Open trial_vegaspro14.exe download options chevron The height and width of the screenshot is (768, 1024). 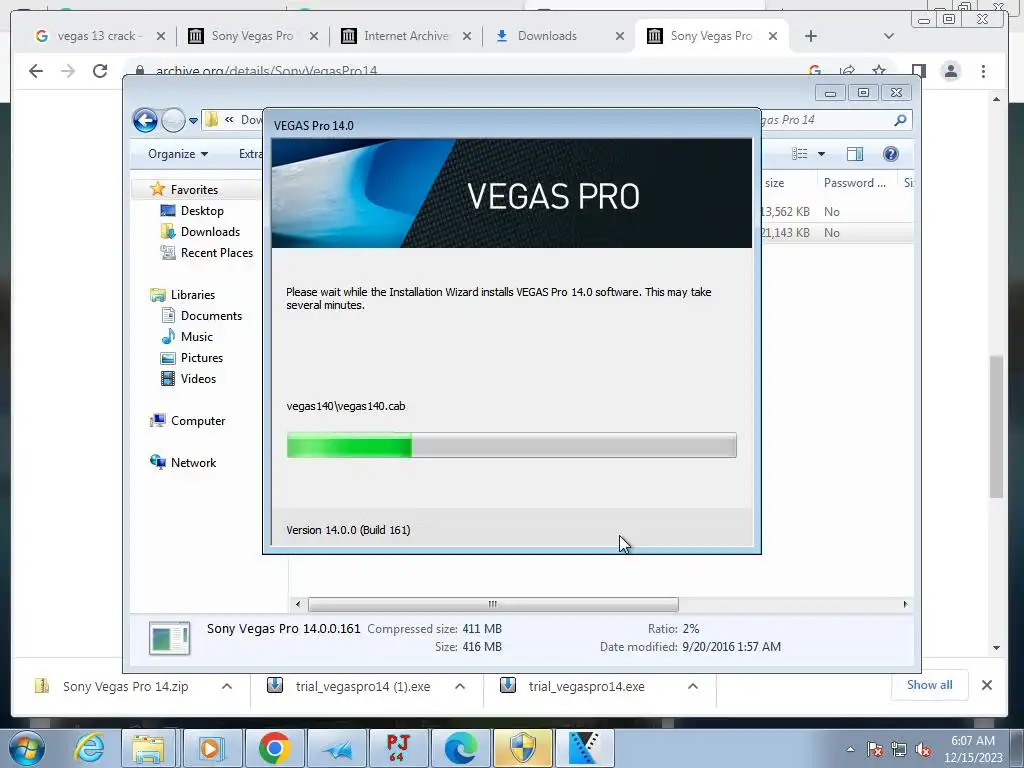(693, 686)
